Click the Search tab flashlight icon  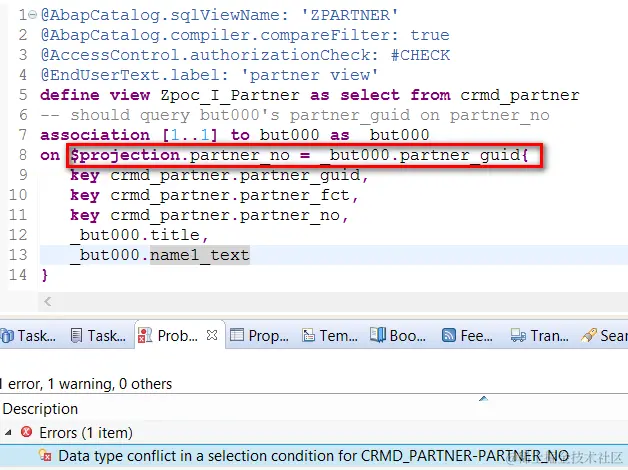(x=588, y=335)
